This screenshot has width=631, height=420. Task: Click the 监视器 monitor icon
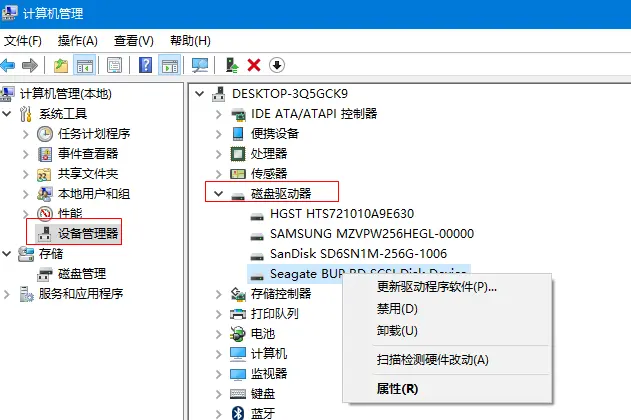pos(238,374)
